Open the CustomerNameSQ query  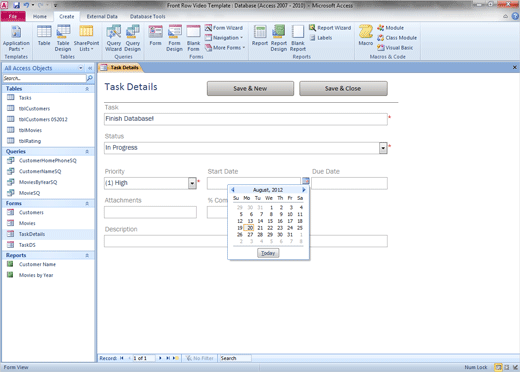[48, 171]
